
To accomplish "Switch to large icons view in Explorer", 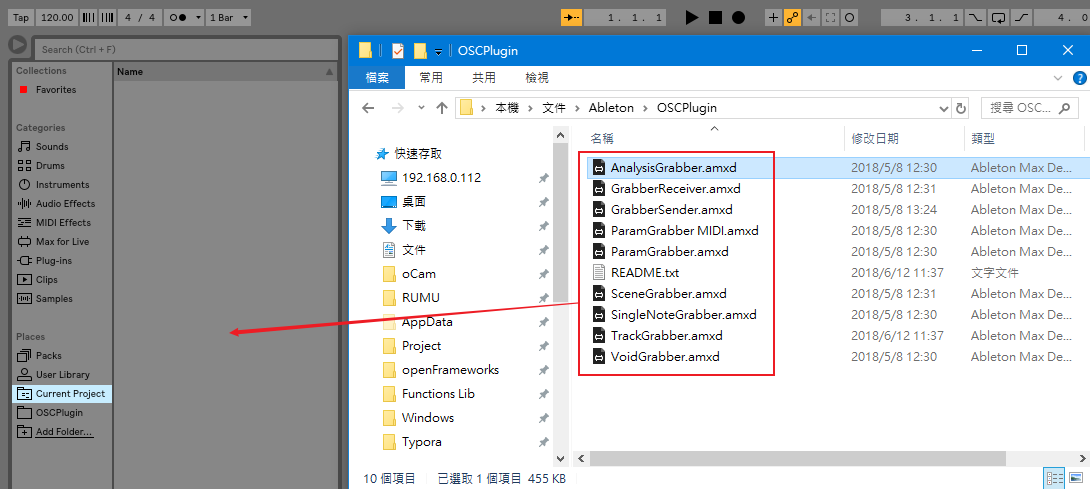I will [x=1076, y=479].
